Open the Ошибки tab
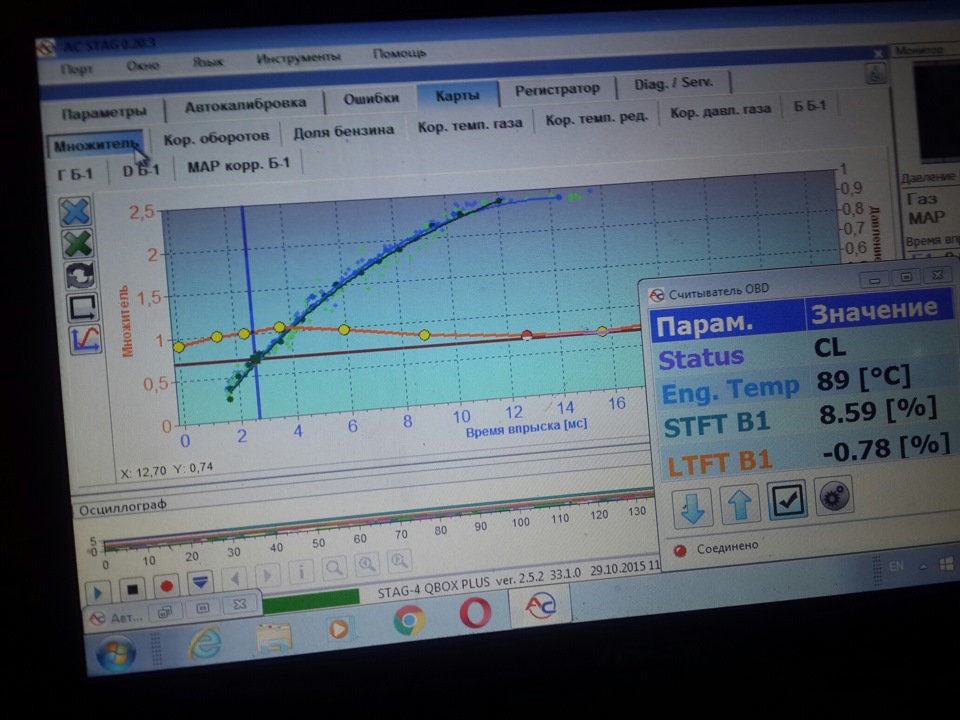 (371, 98)
